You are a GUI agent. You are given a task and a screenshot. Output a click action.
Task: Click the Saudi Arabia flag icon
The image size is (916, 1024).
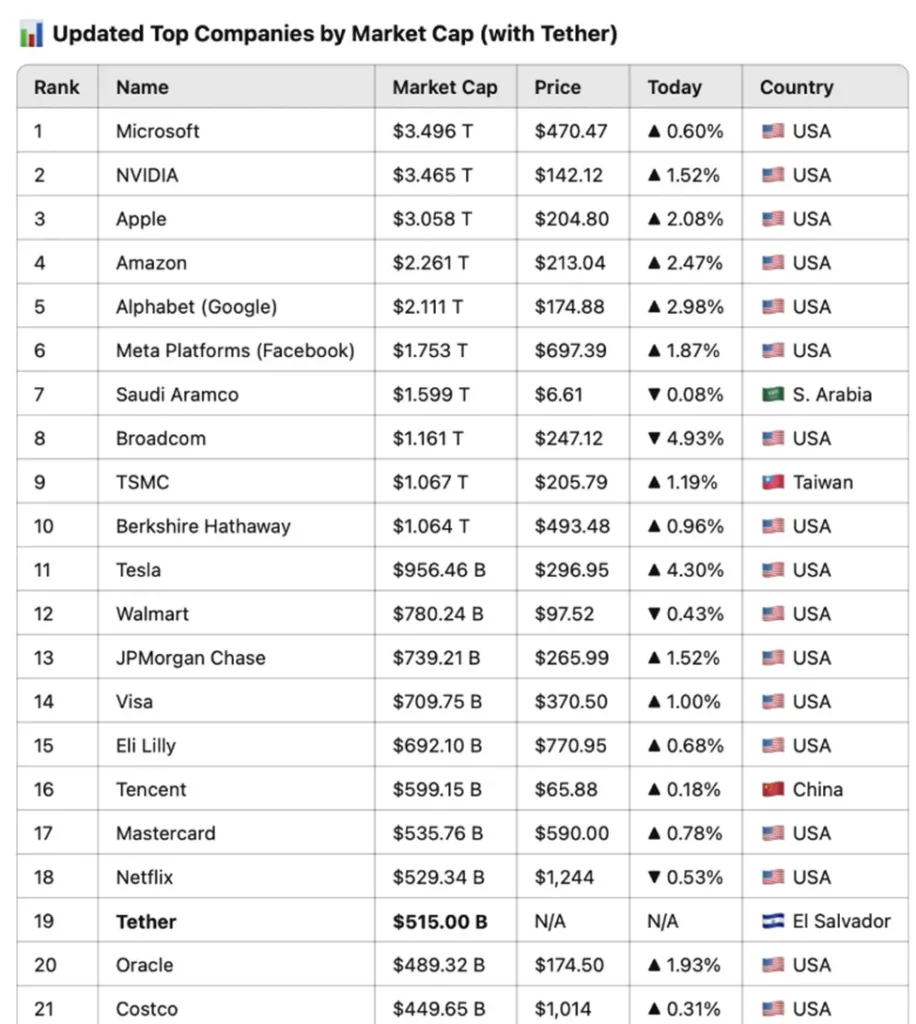point(772,394)
